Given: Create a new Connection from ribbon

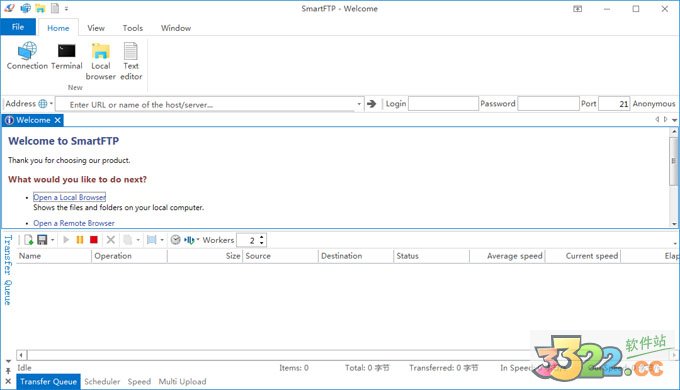Looking at the screenshot, I should 27,56.
